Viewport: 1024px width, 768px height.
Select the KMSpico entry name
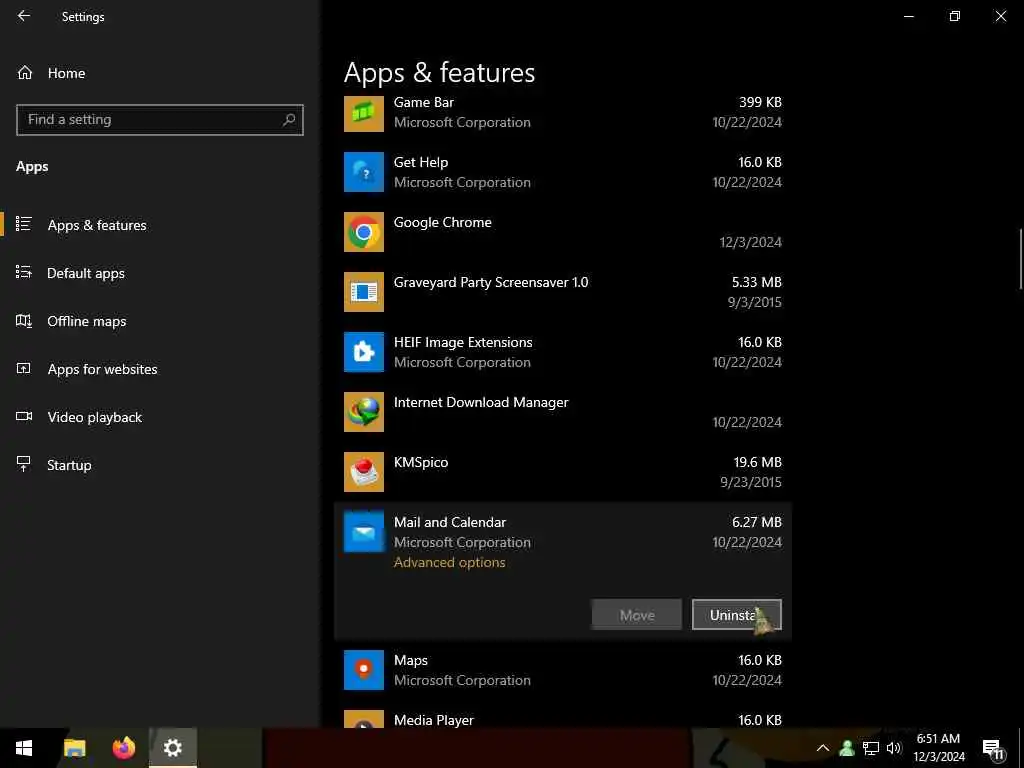[x=421, y=462]
